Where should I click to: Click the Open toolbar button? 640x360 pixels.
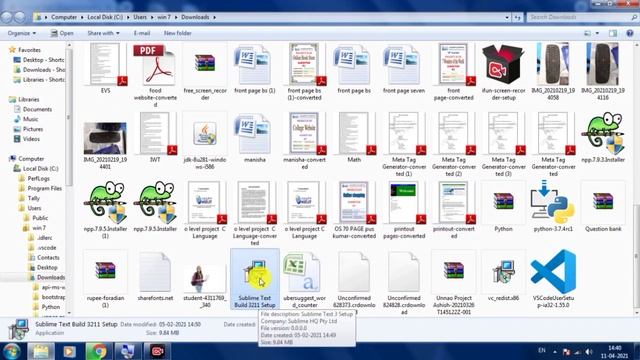(62, 33)
